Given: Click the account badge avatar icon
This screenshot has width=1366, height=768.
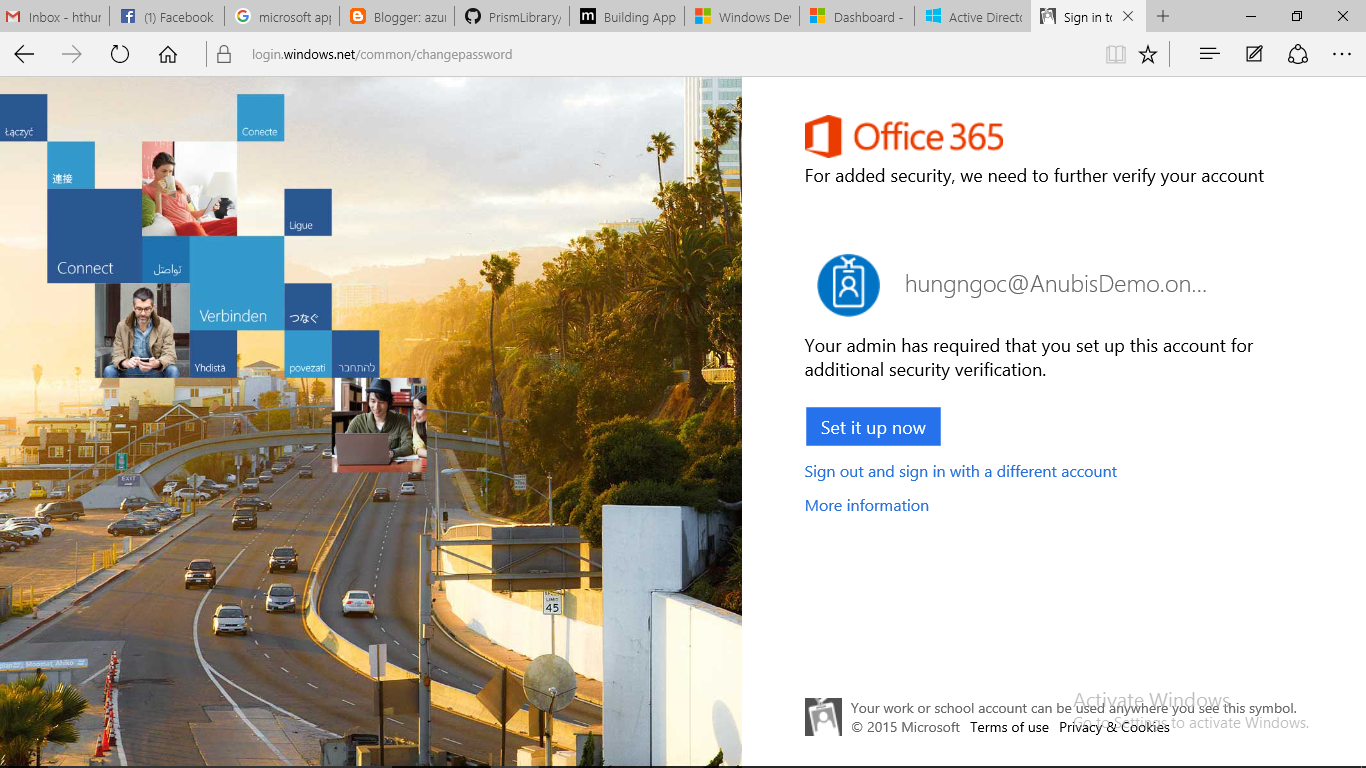Looking at the screenshot, I should click(x=848, y=285).
